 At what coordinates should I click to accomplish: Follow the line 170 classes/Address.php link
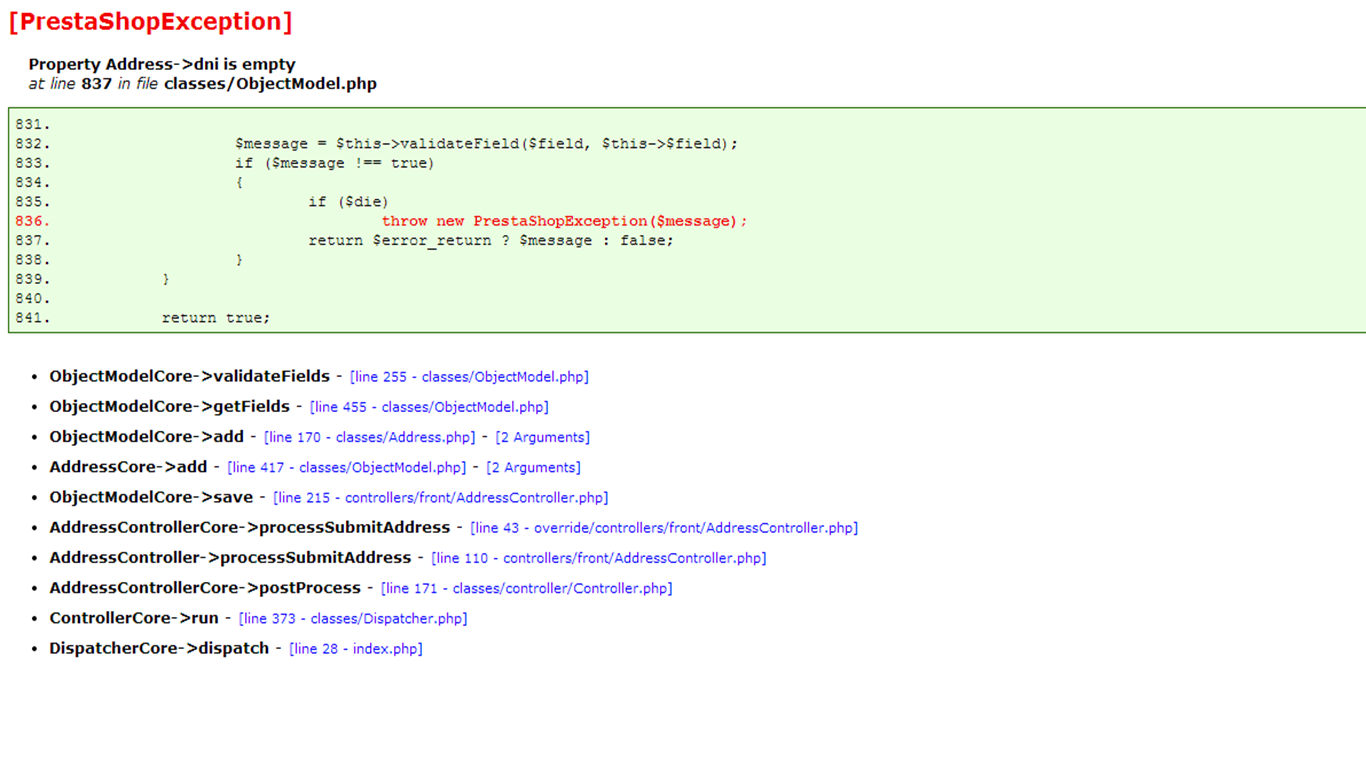click(x=370, y=437)
